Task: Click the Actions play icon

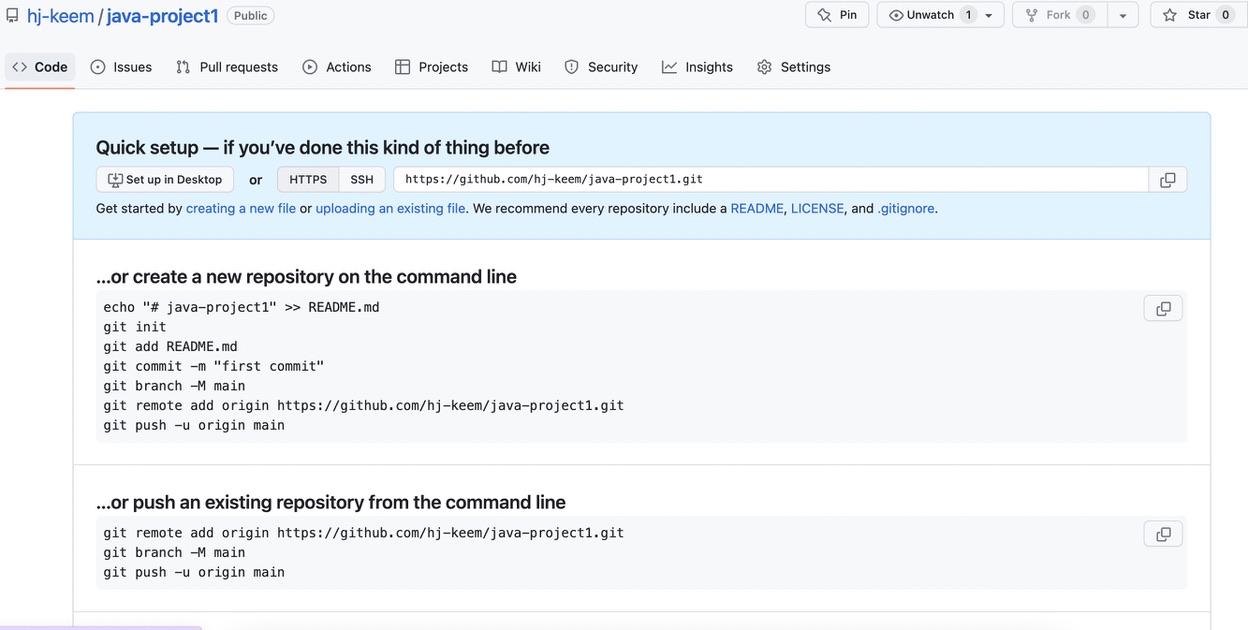Action: (x=310, y=67)
